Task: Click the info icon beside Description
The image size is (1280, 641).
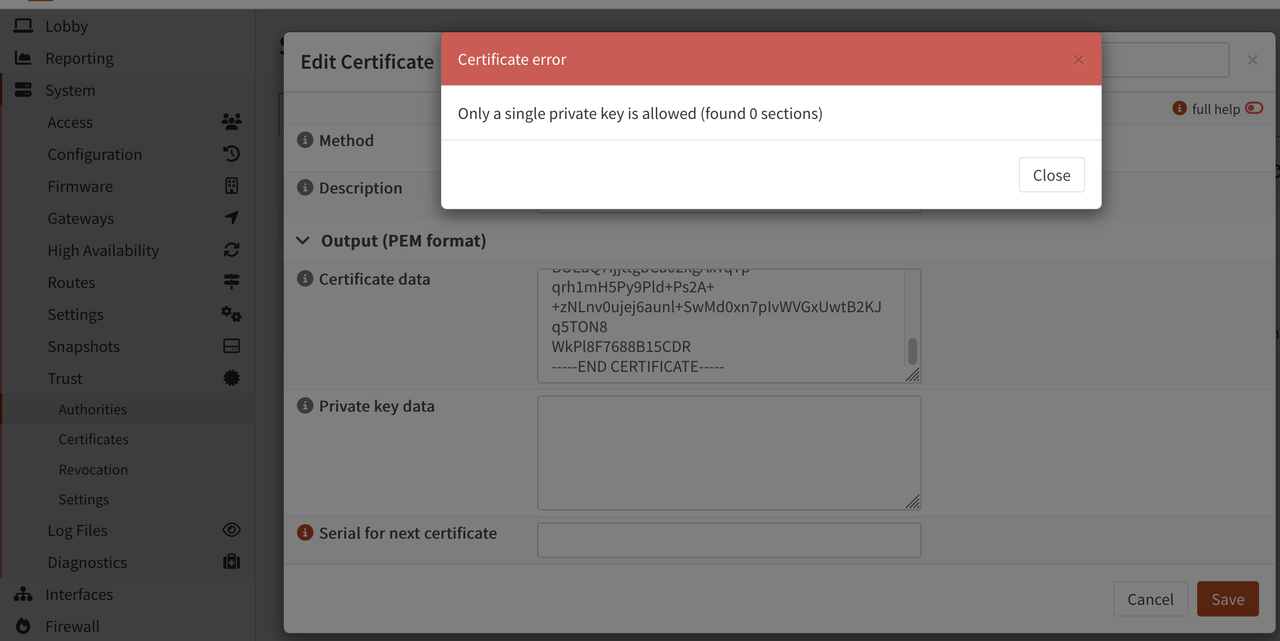Action: (305, 187)
